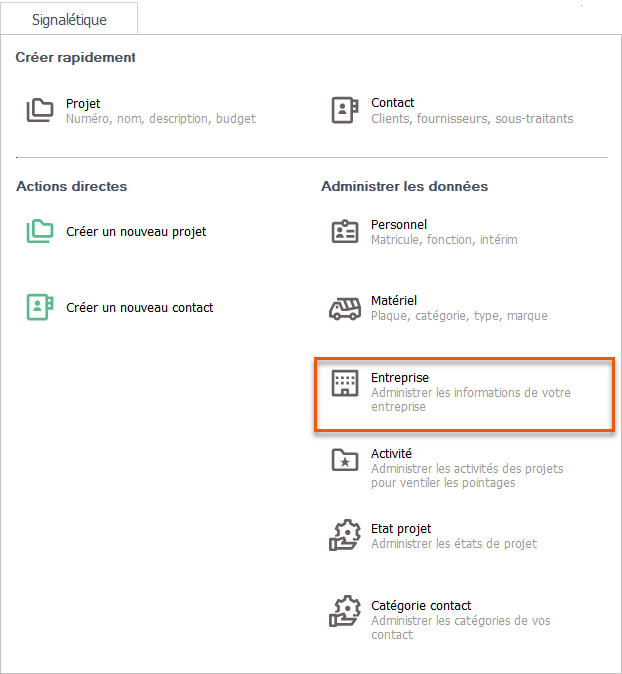Open the Entreprise label in highlighted box
The width and height of the screenshot is (622, 674).
click(x=400, y=377)
